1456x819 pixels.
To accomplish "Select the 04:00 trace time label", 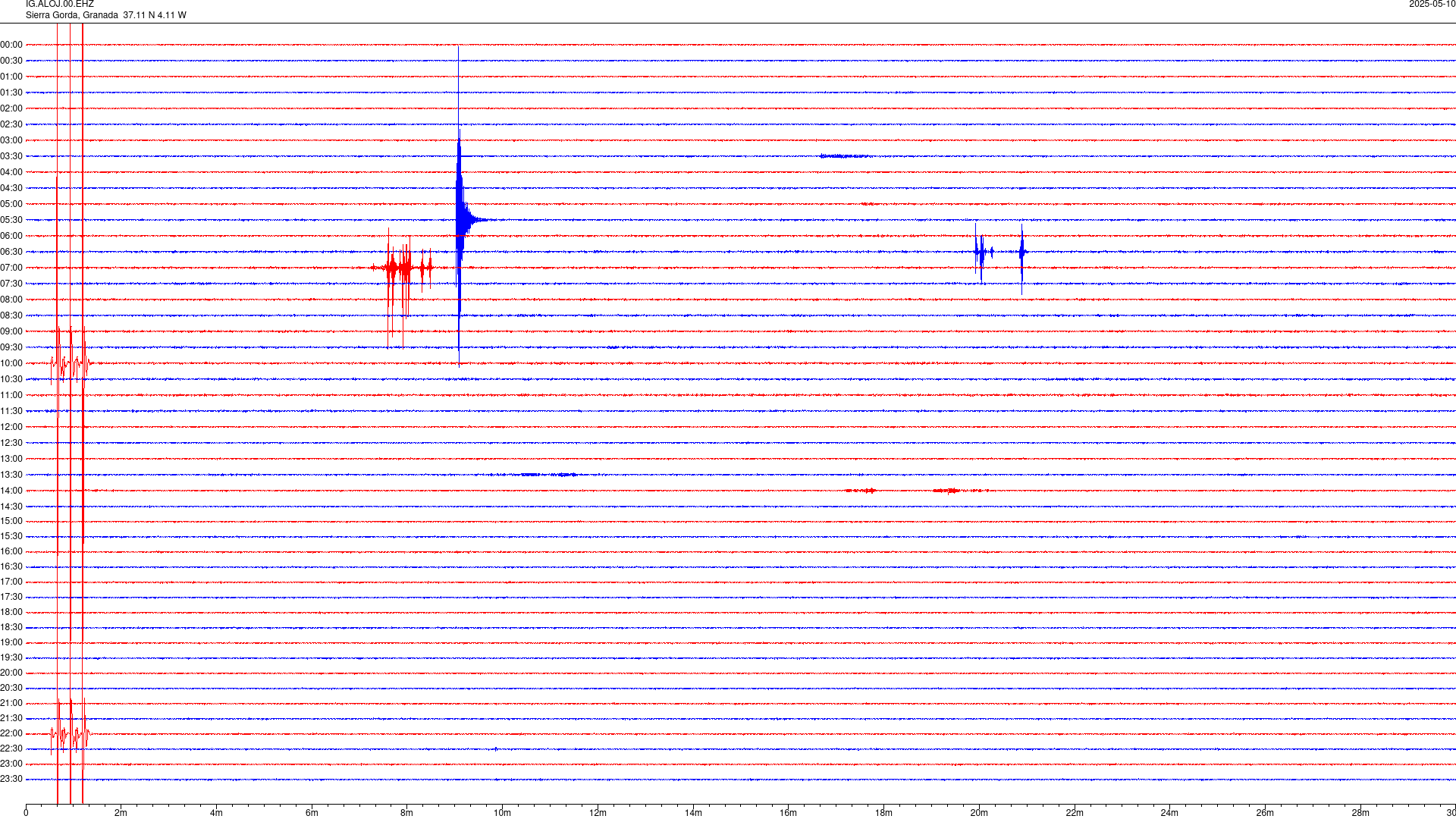I will click(x=11, y=172).
